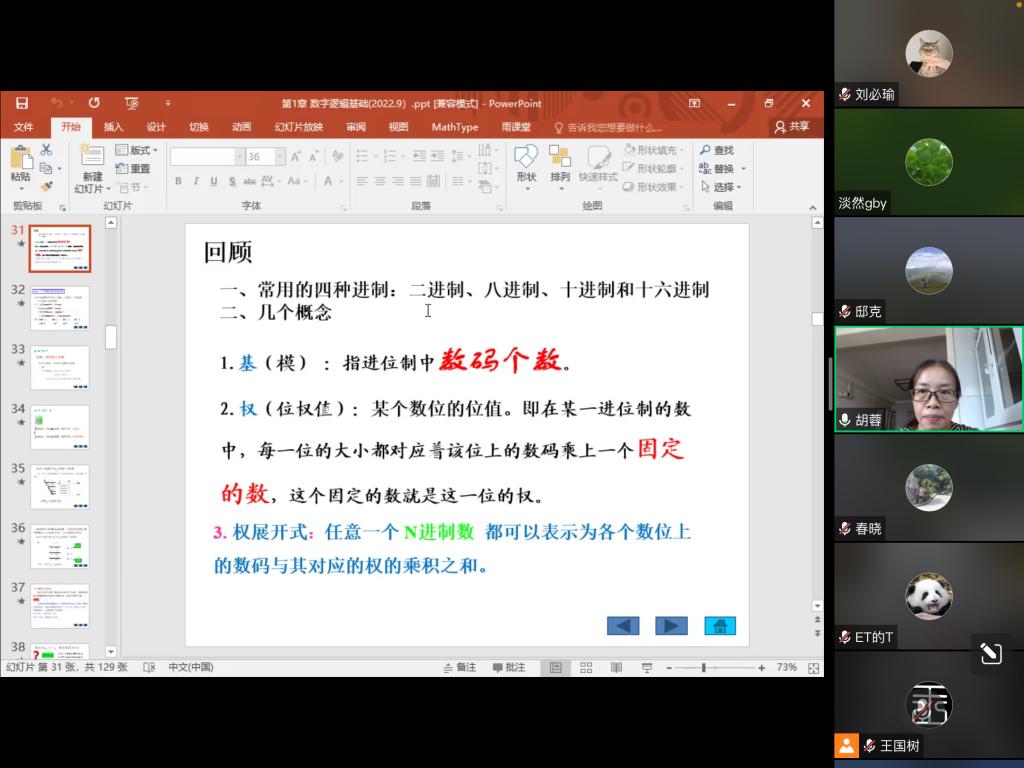Toggle Notes (备注) pane in status bar
Screen dimensions: 1024x768
click(x=459, y=667)
